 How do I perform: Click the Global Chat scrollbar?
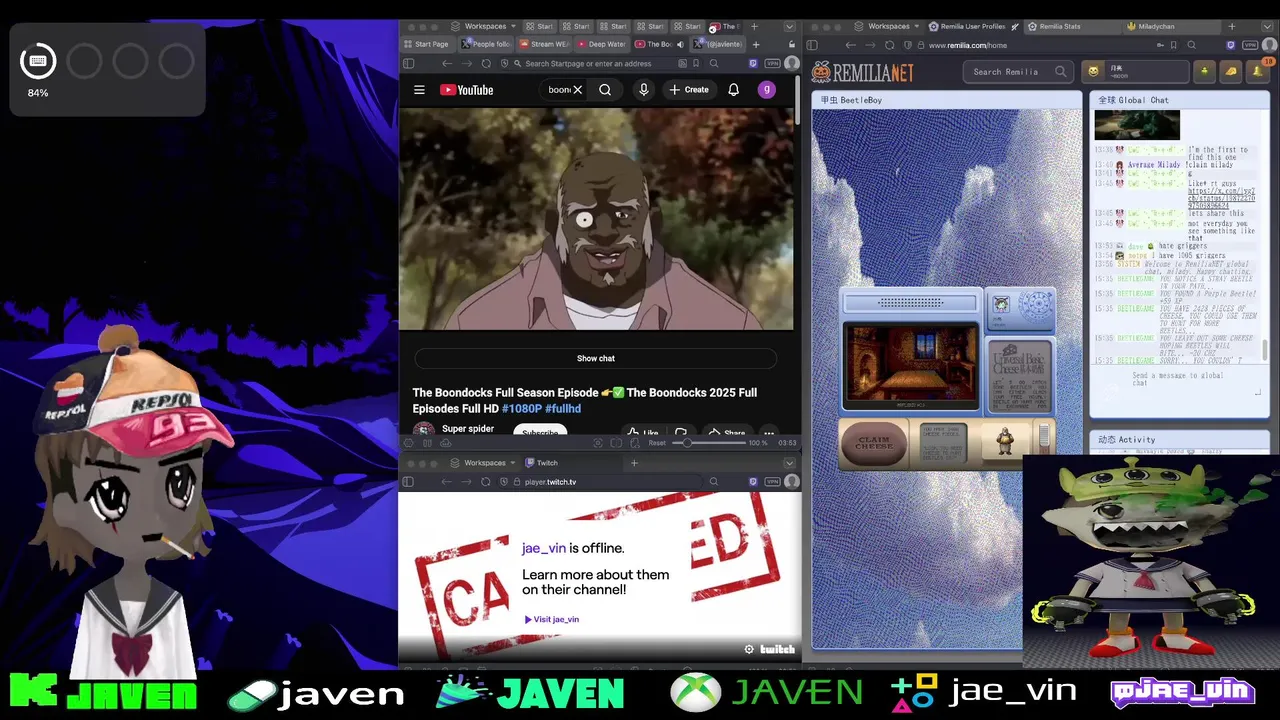[1265, 350]
